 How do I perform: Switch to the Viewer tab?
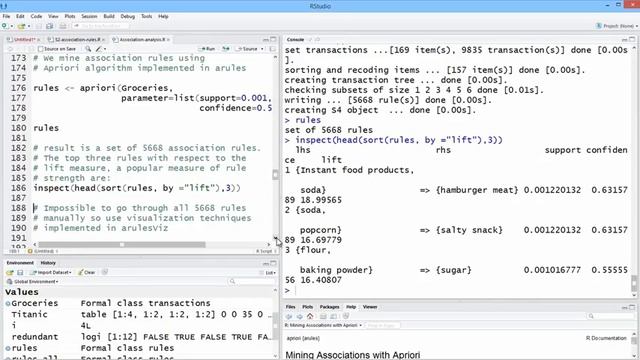click(x=370, y=307)
